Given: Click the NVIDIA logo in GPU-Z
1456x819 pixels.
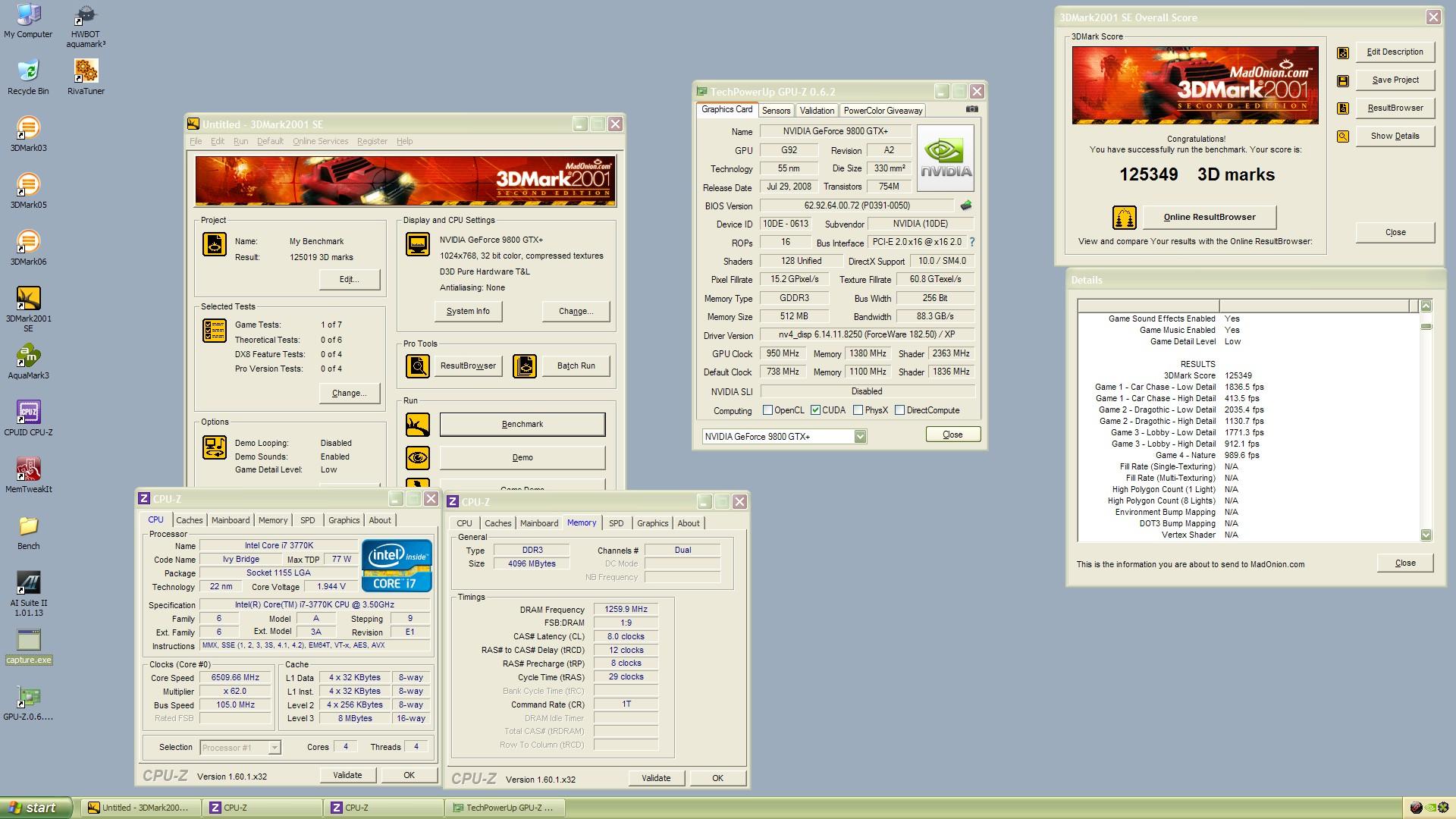Looking at the screenshot, I should (945, 158).
